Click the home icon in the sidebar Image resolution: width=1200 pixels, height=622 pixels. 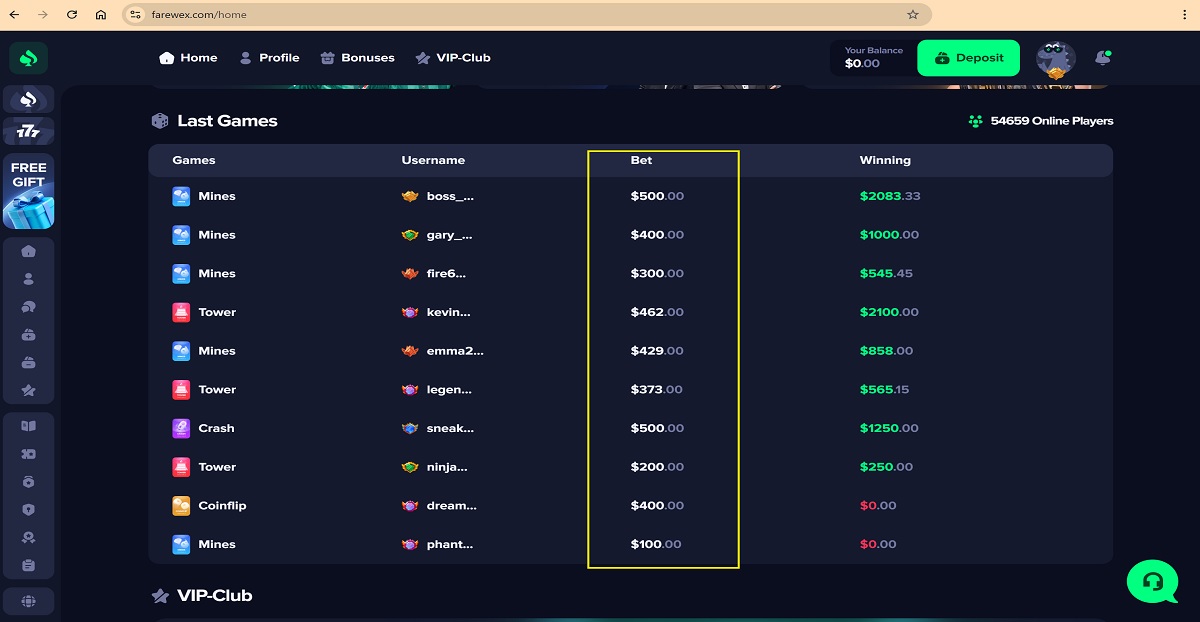pos(29,251)
